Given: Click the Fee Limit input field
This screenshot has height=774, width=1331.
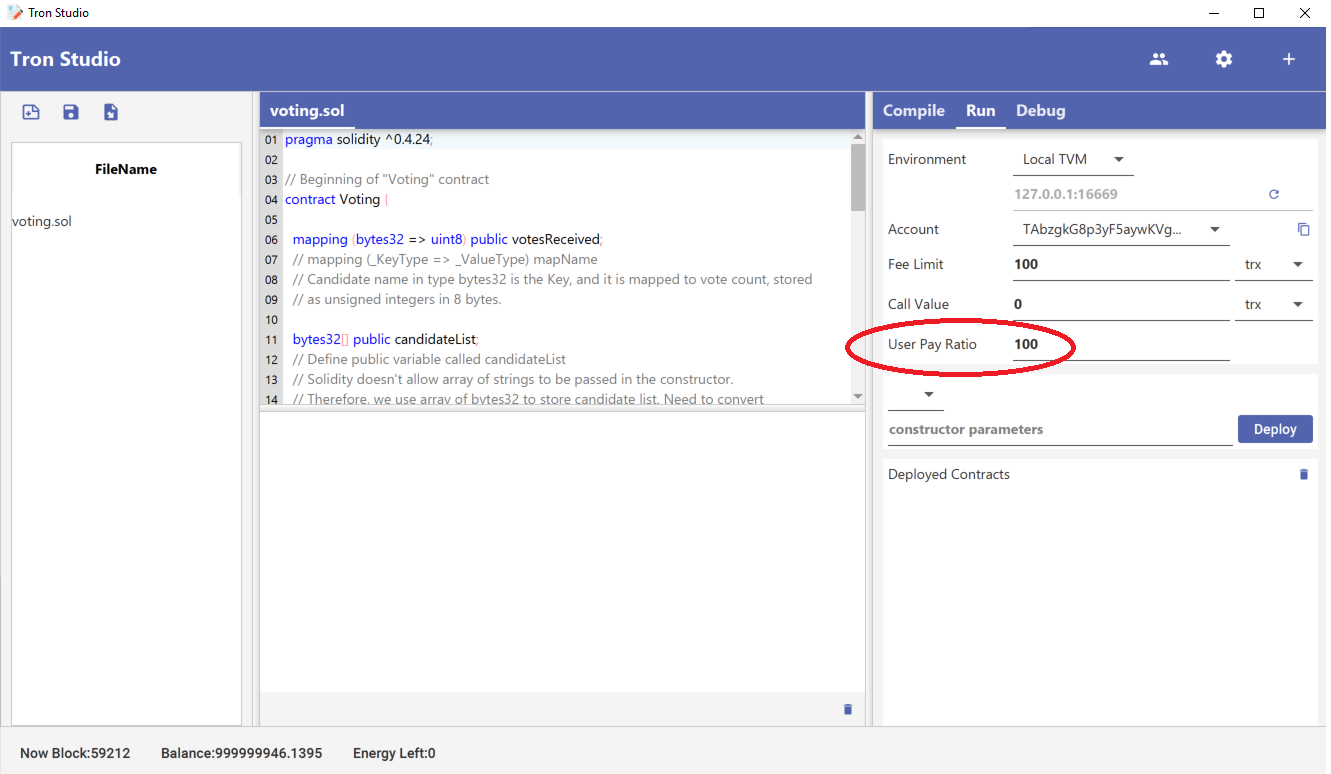Looking at the screenshot, I should click(1121, 265).
